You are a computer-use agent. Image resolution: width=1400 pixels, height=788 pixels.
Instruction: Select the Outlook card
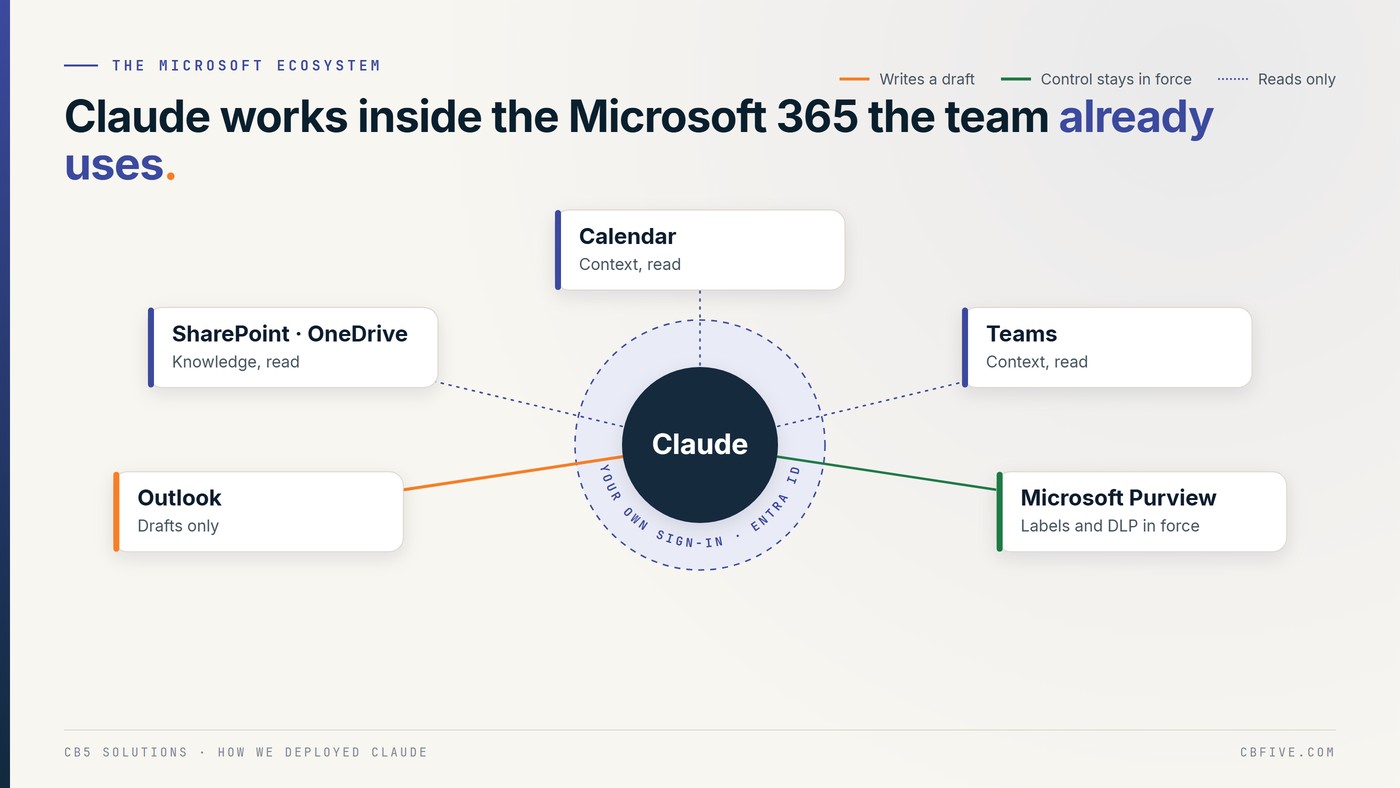pyautogui.click(x=258, y=511)
